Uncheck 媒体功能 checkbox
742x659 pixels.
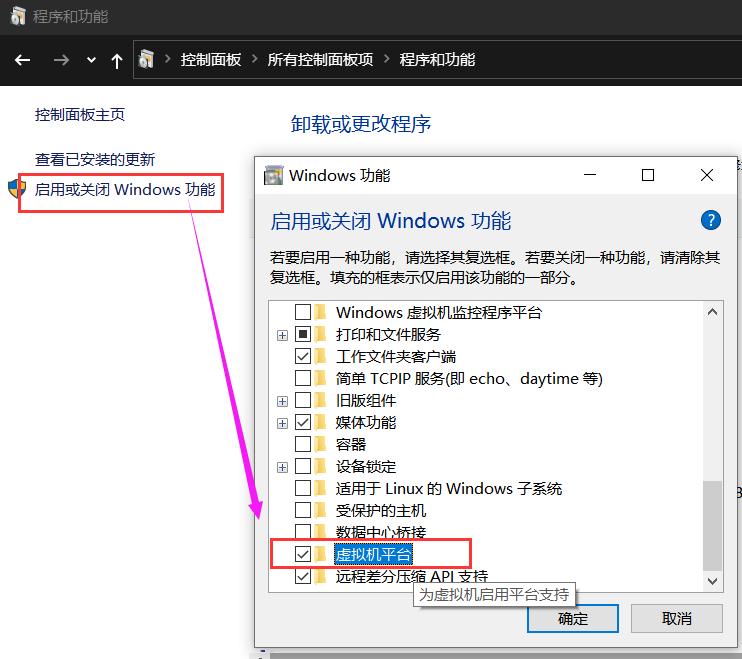coord(303,422)
